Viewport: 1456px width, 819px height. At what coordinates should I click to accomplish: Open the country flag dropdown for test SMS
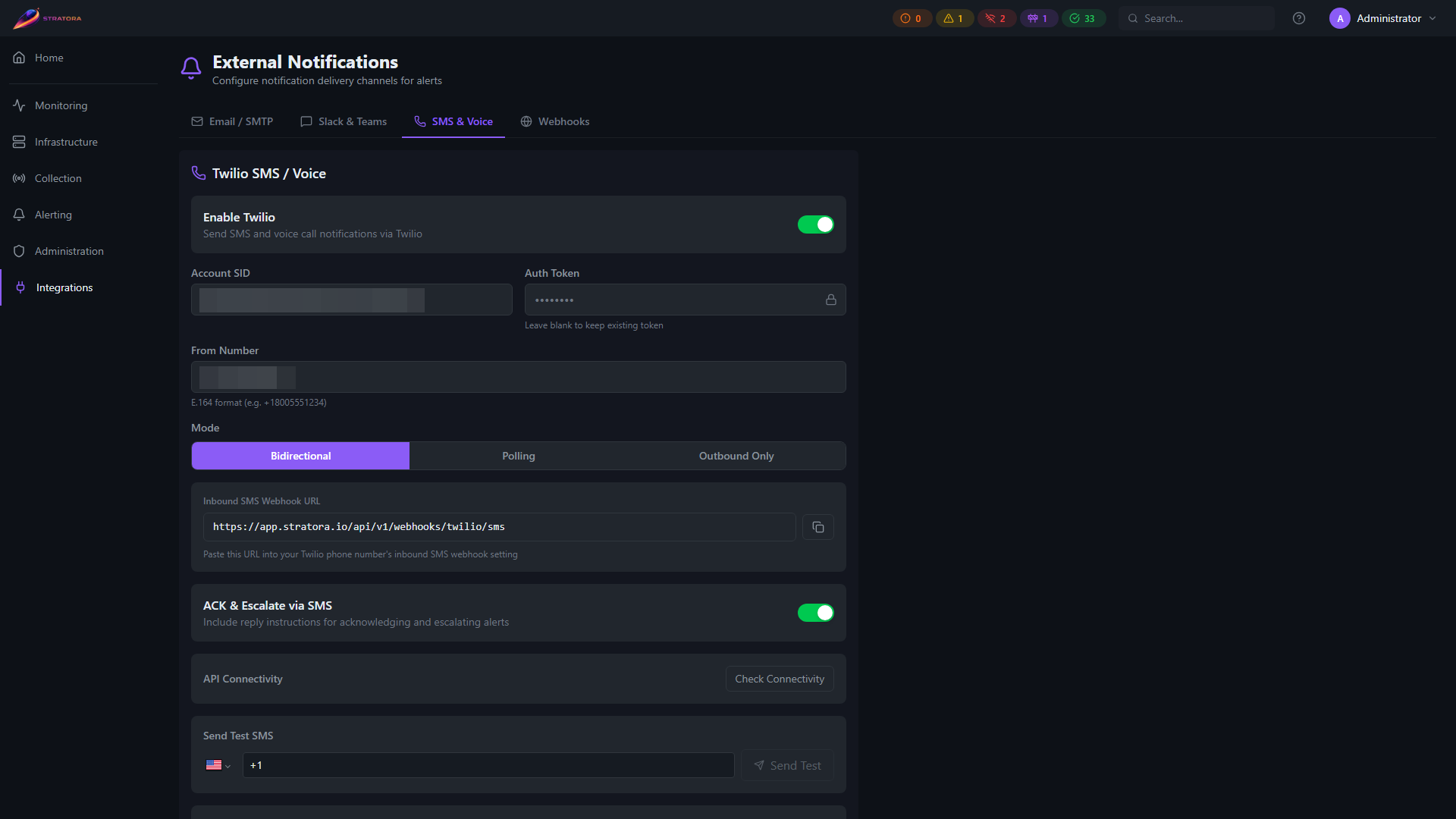coord(218,765)
